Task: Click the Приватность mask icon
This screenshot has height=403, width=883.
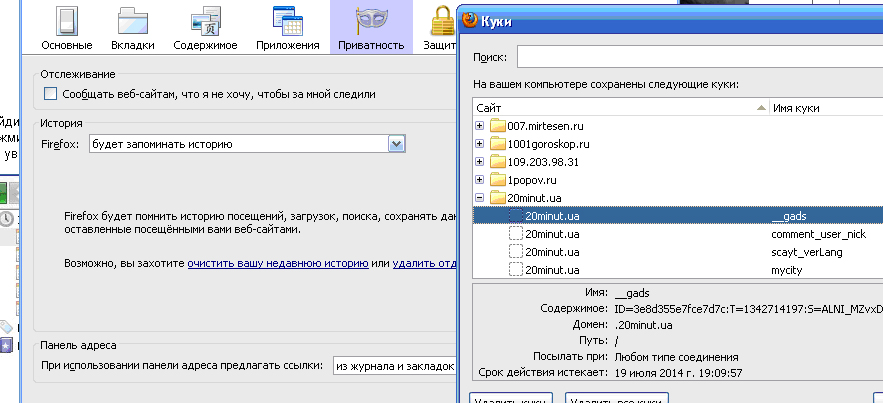Action: pos(370,22)
